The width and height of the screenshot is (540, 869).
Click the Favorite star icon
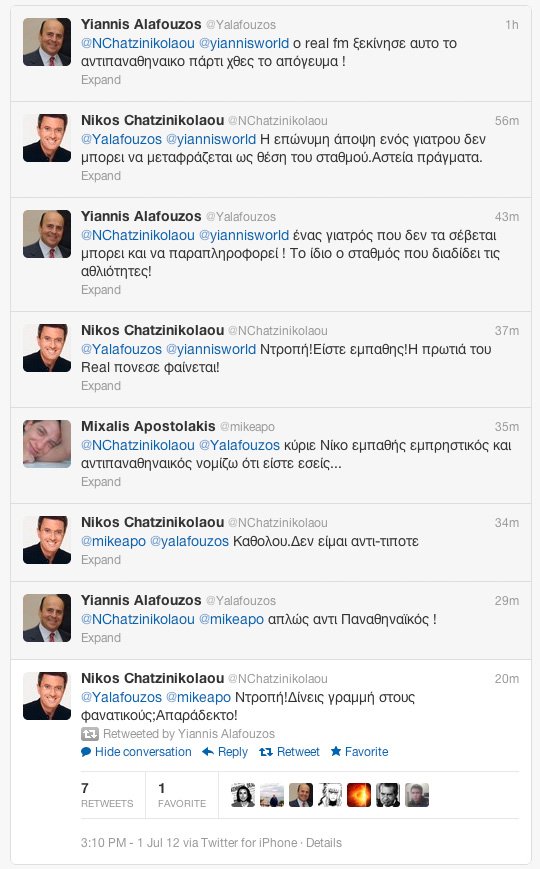335,752
